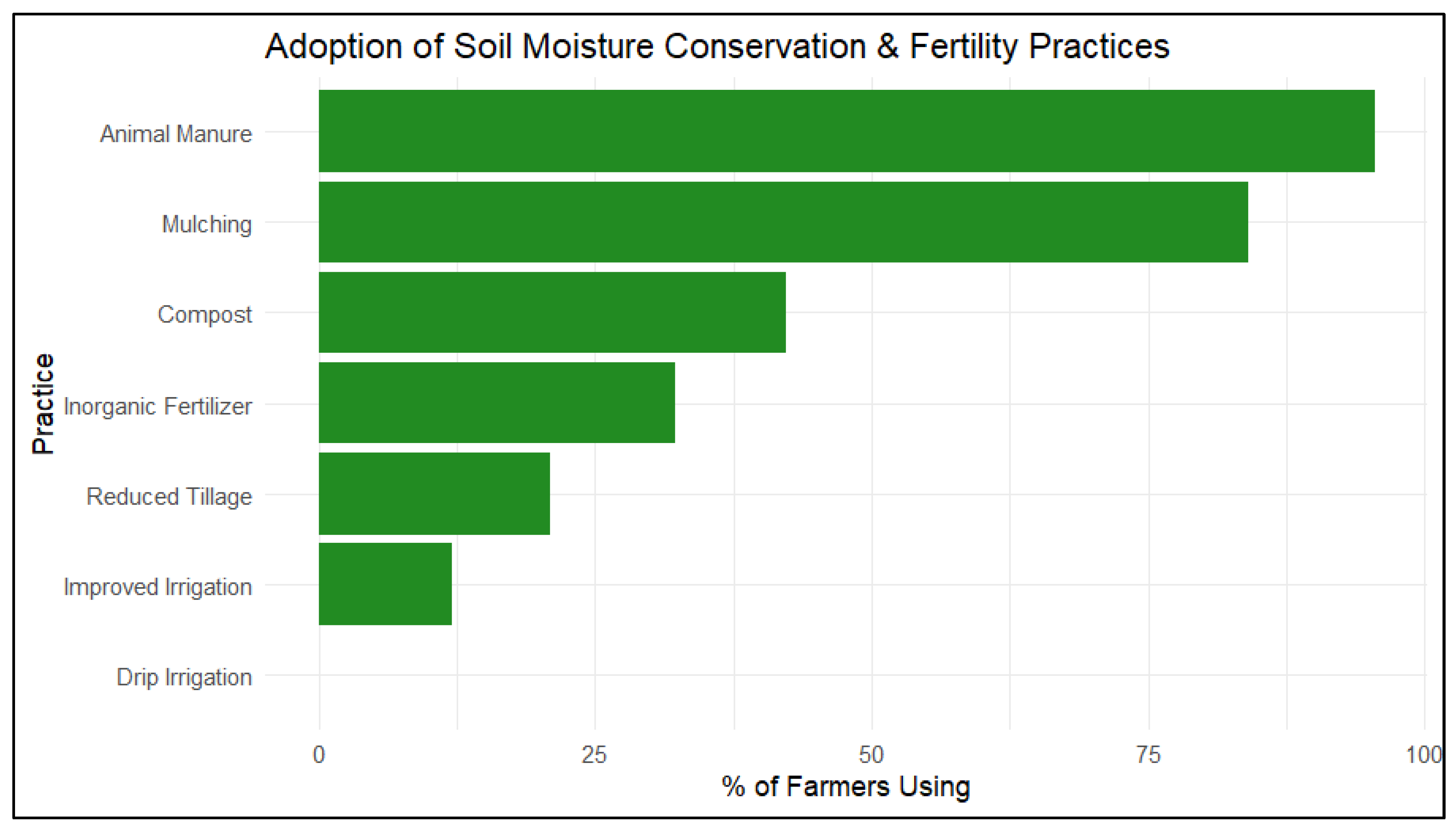The width and height of the screenshot is (1456, 832).
Task: Click the 50 tick label on x-axis
Action: pos(872,755)
